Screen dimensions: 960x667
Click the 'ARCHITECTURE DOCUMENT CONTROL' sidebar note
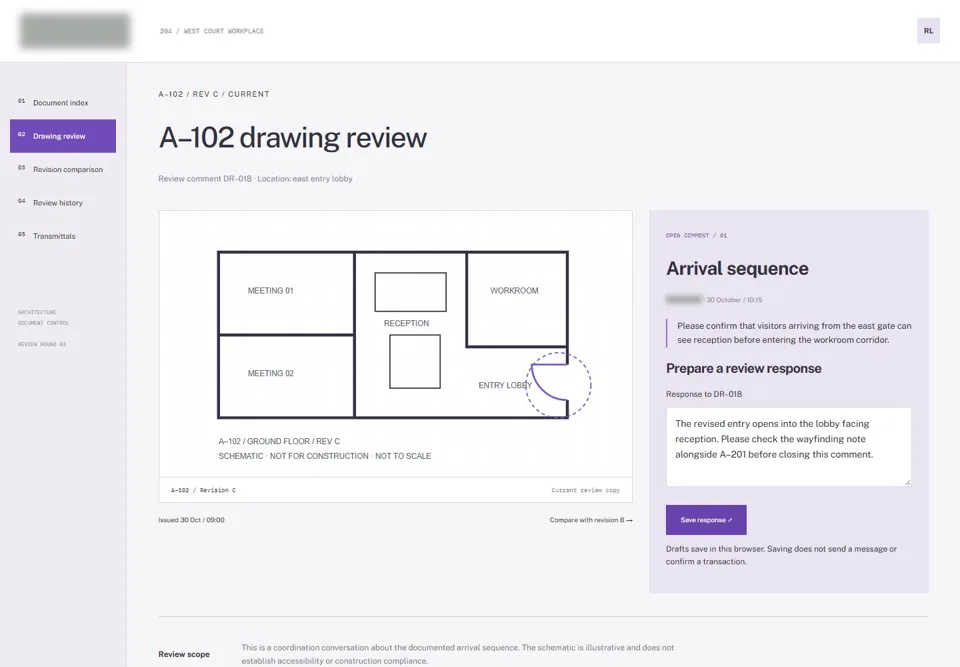[x=43, y=317]
